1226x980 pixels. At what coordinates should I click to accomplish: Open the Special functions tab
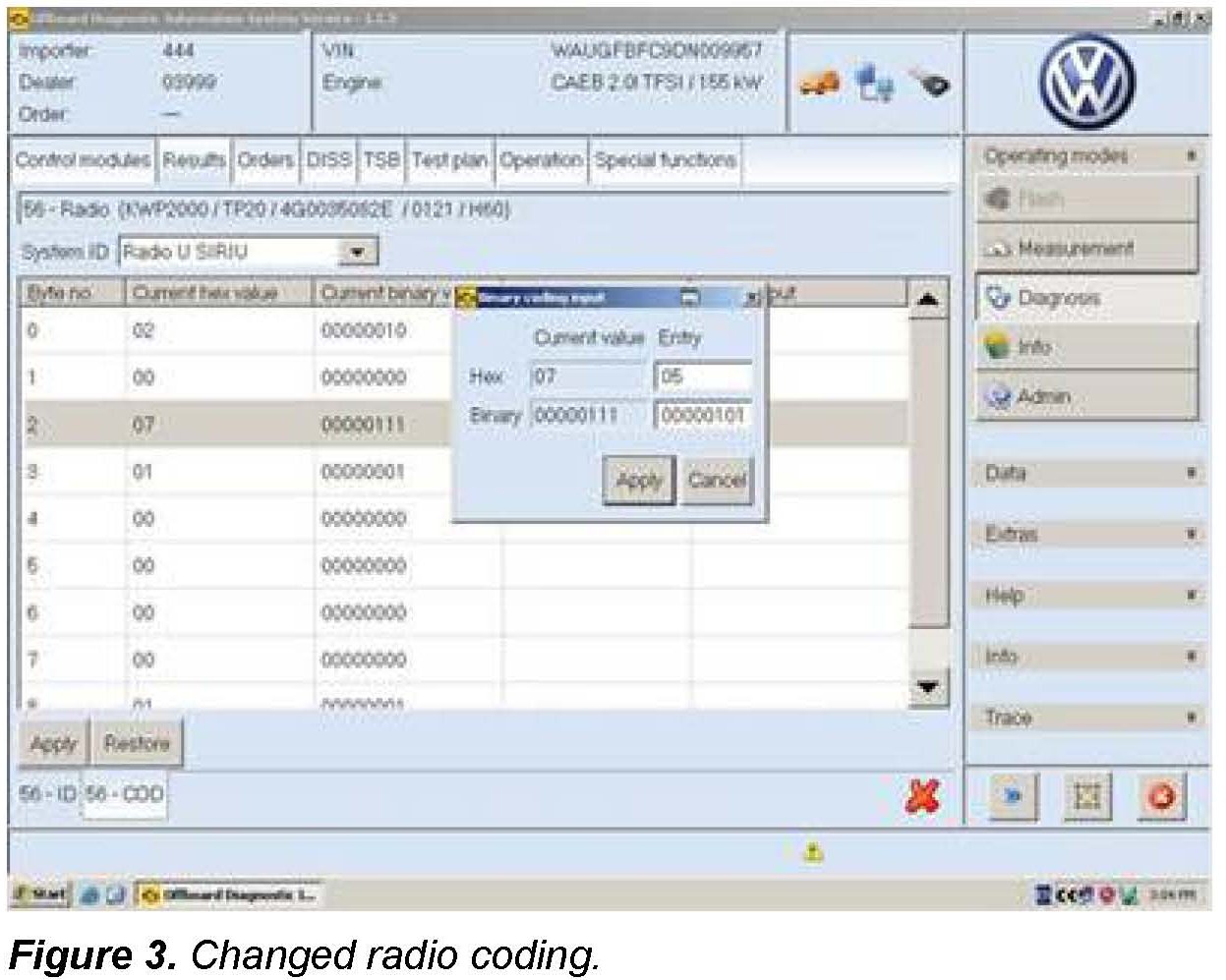666,160
